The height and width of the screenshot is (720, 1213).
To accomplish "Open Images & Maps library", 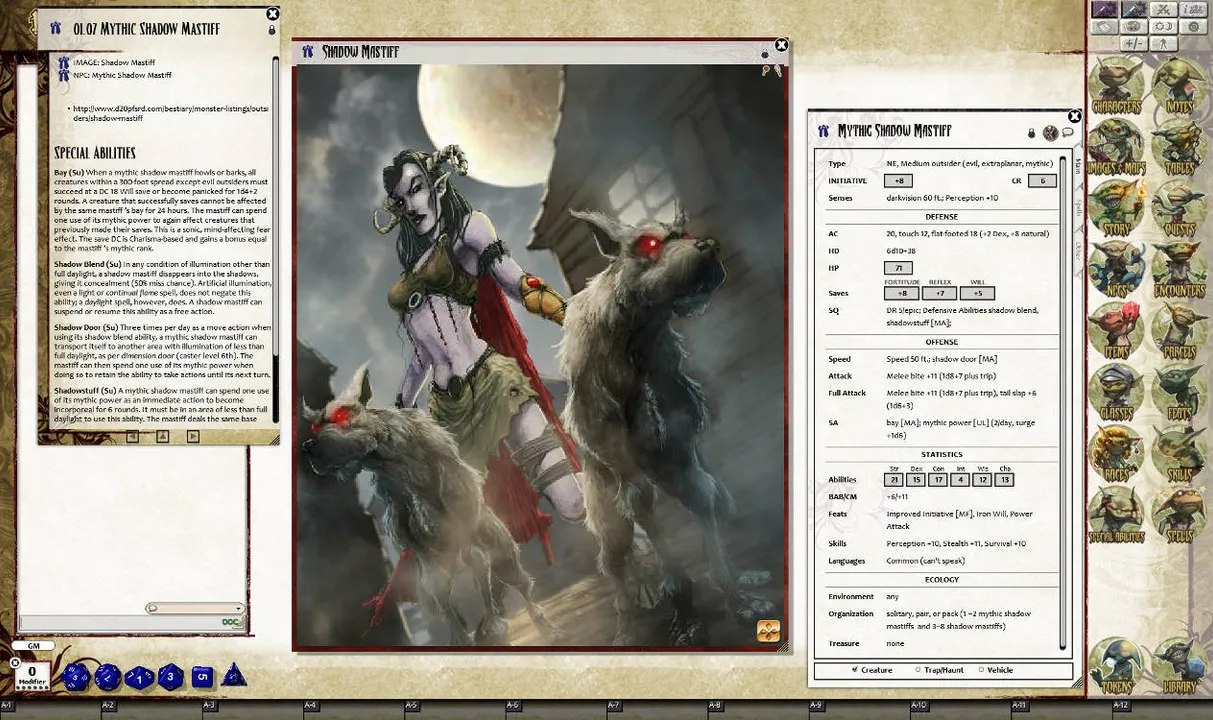I will pyautogui.click(x=1117, y=148).
